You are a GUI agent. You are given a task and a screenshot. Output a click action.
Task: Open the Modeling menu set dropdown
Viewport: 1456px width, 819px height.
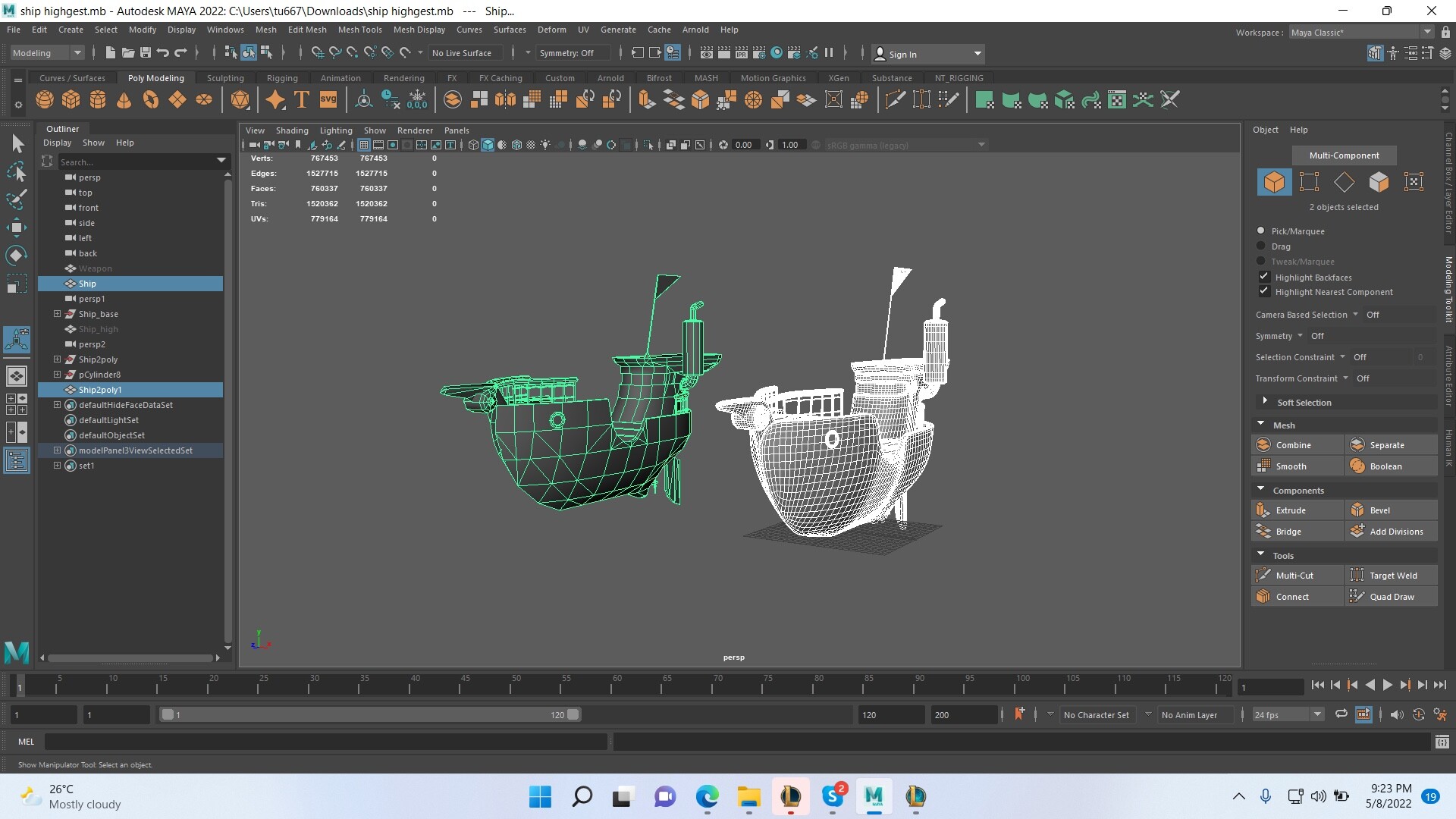point(47,53)
